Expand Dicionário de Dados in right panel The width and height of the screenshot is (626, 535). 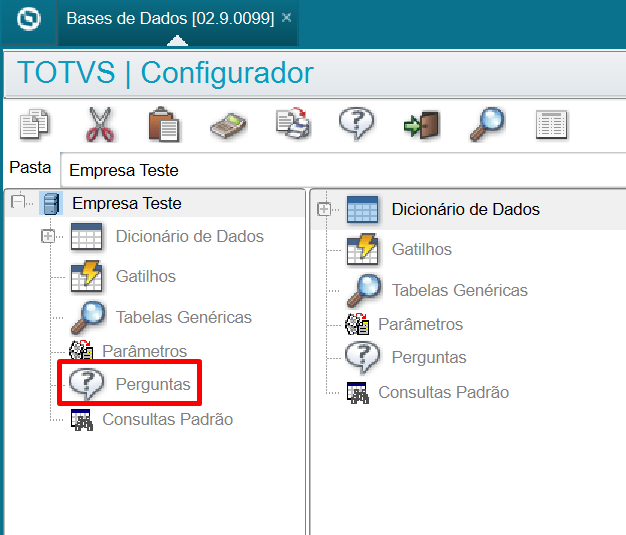click(x=324, y=209)
